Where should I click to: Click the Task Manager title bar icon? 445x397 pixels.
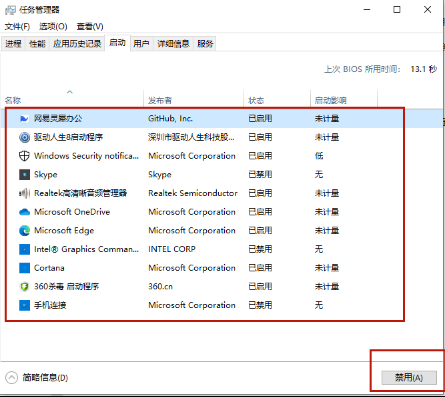coord(10,10)
